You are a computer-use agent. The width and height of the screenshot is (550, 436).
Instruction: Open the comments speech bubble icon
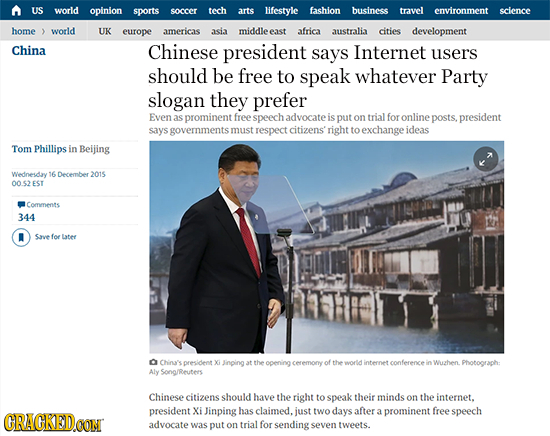tap(21, 204)
